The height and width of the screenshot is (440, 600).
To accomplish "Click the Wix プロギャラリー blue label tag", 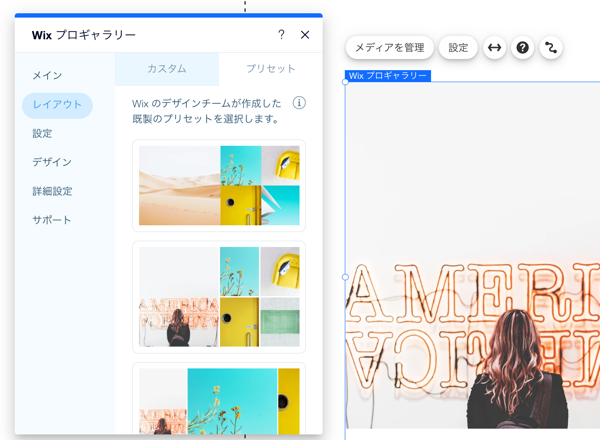I will pyautogui.click(x=388, y=76).
